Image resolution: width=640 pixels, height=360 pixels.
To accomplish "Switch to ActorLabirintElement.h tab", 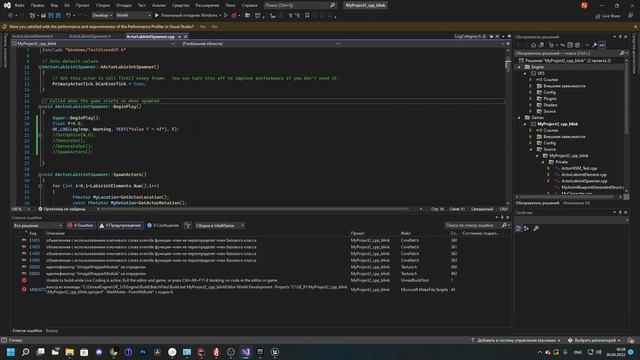I will point(32,37).
